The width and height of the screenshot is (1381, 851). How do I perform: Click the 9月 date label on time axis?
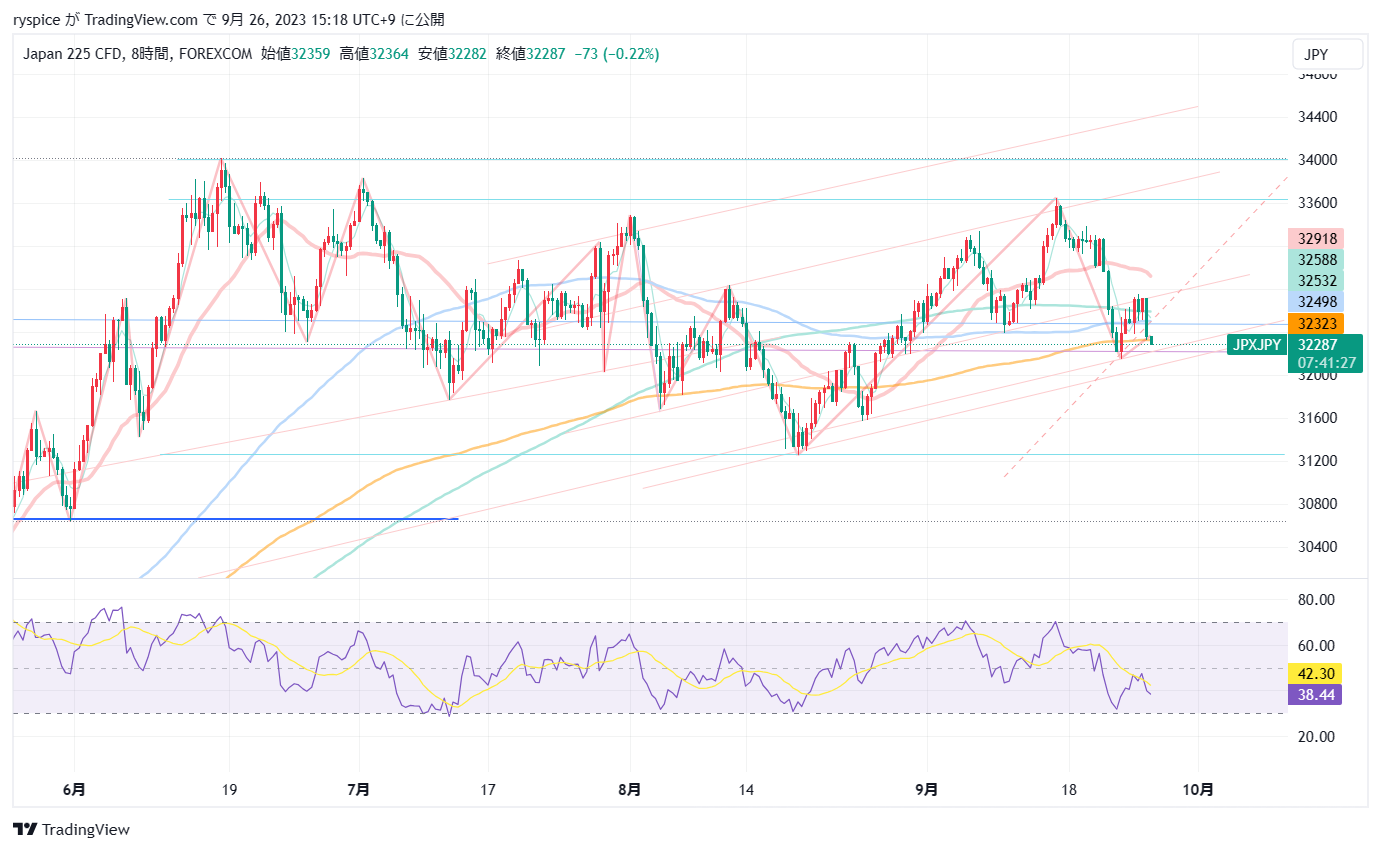click(926, 790)
